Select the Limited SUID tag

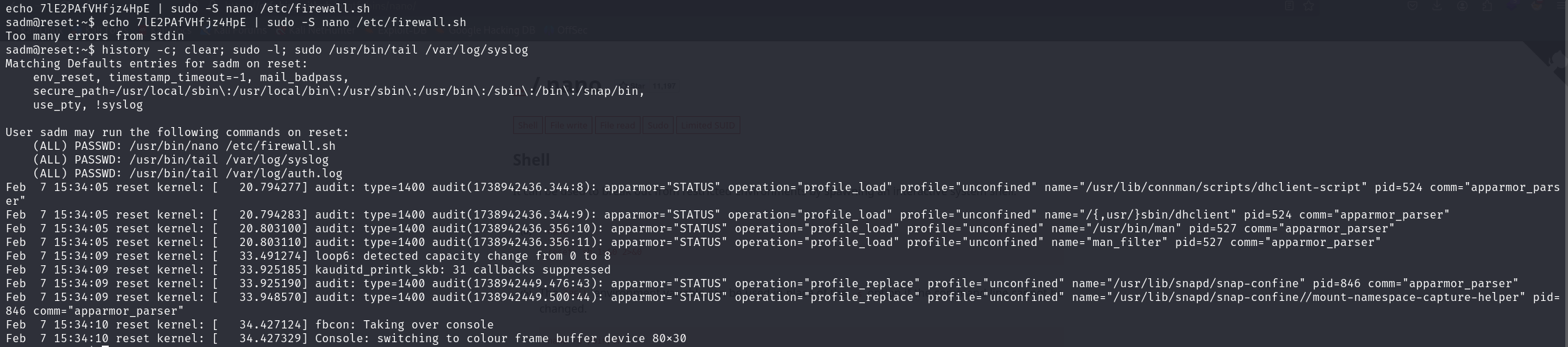(x=709, y=126)
